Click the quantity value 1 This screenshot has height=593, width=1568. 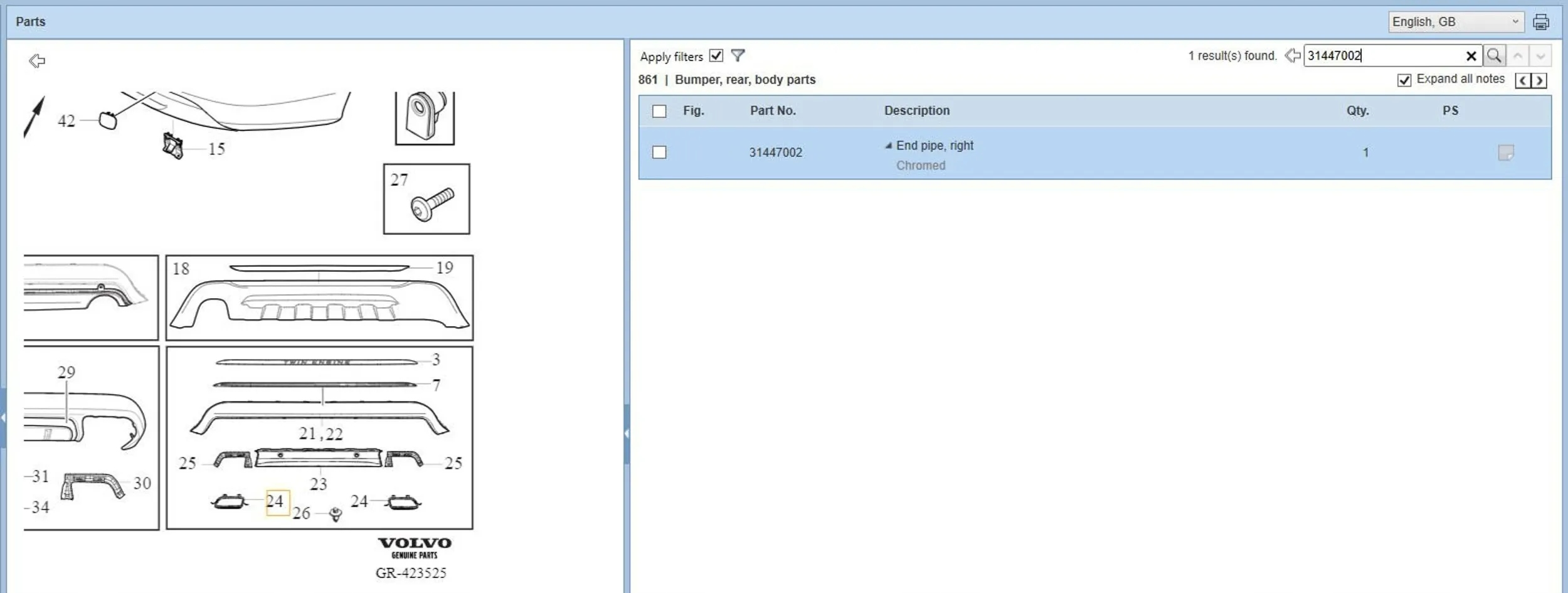[1365, 152]
